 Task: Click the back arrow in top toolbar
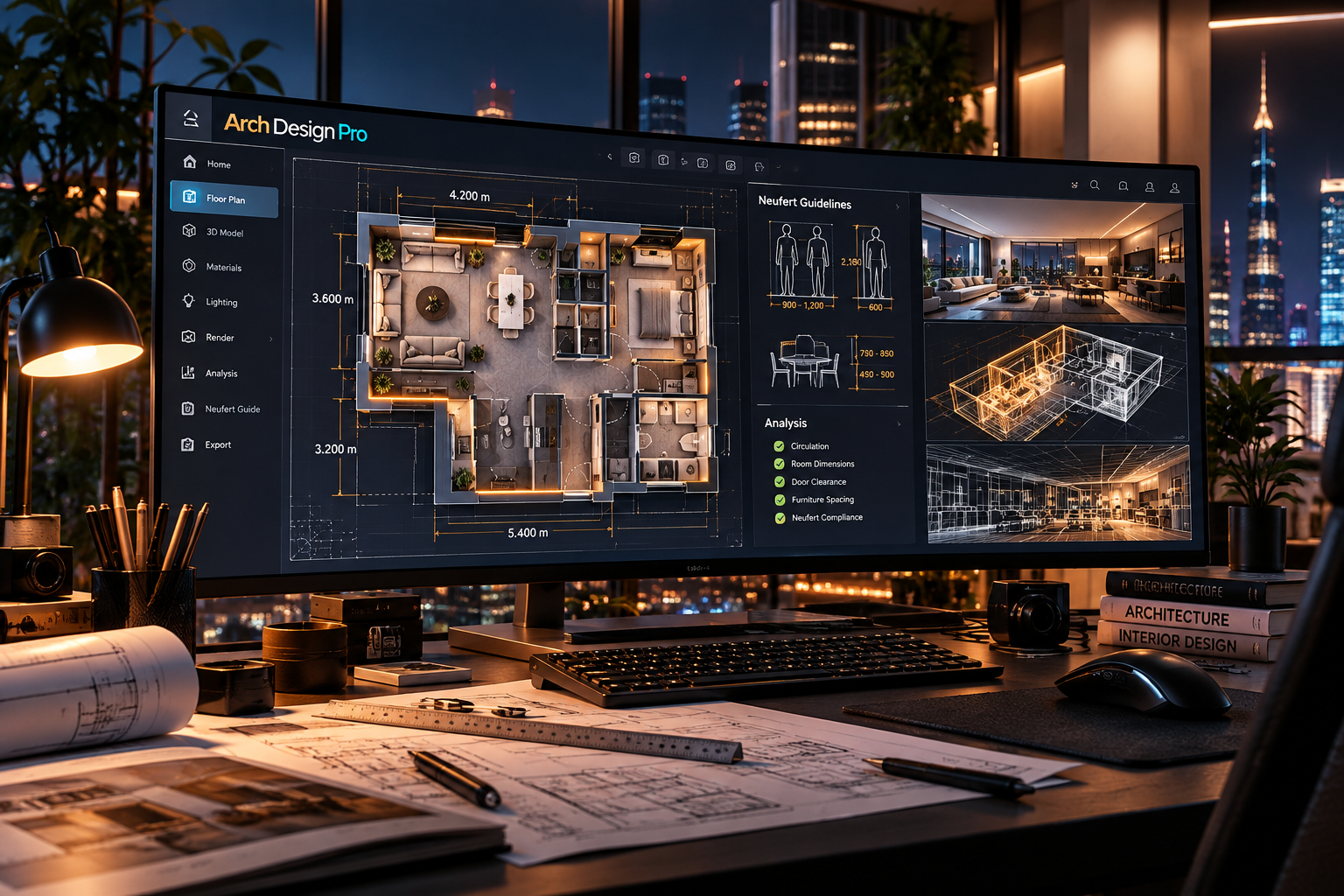tap(610, 157)
